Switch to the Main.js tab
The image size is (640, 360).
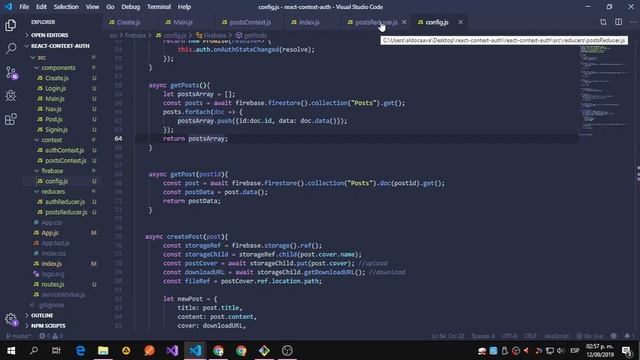coord(182,22)
